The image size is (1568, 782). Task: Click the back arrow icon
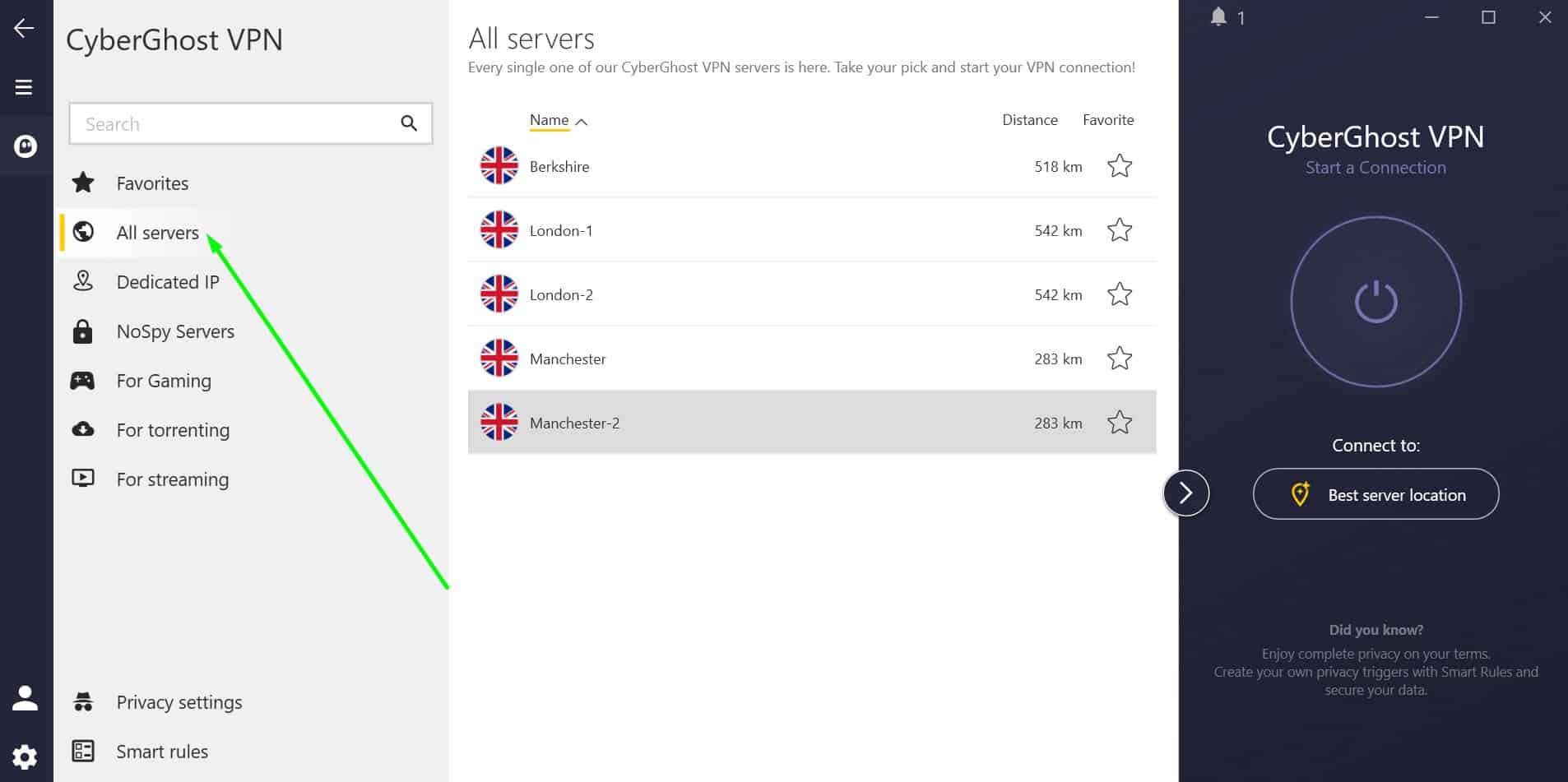click(x=24, y=28)
